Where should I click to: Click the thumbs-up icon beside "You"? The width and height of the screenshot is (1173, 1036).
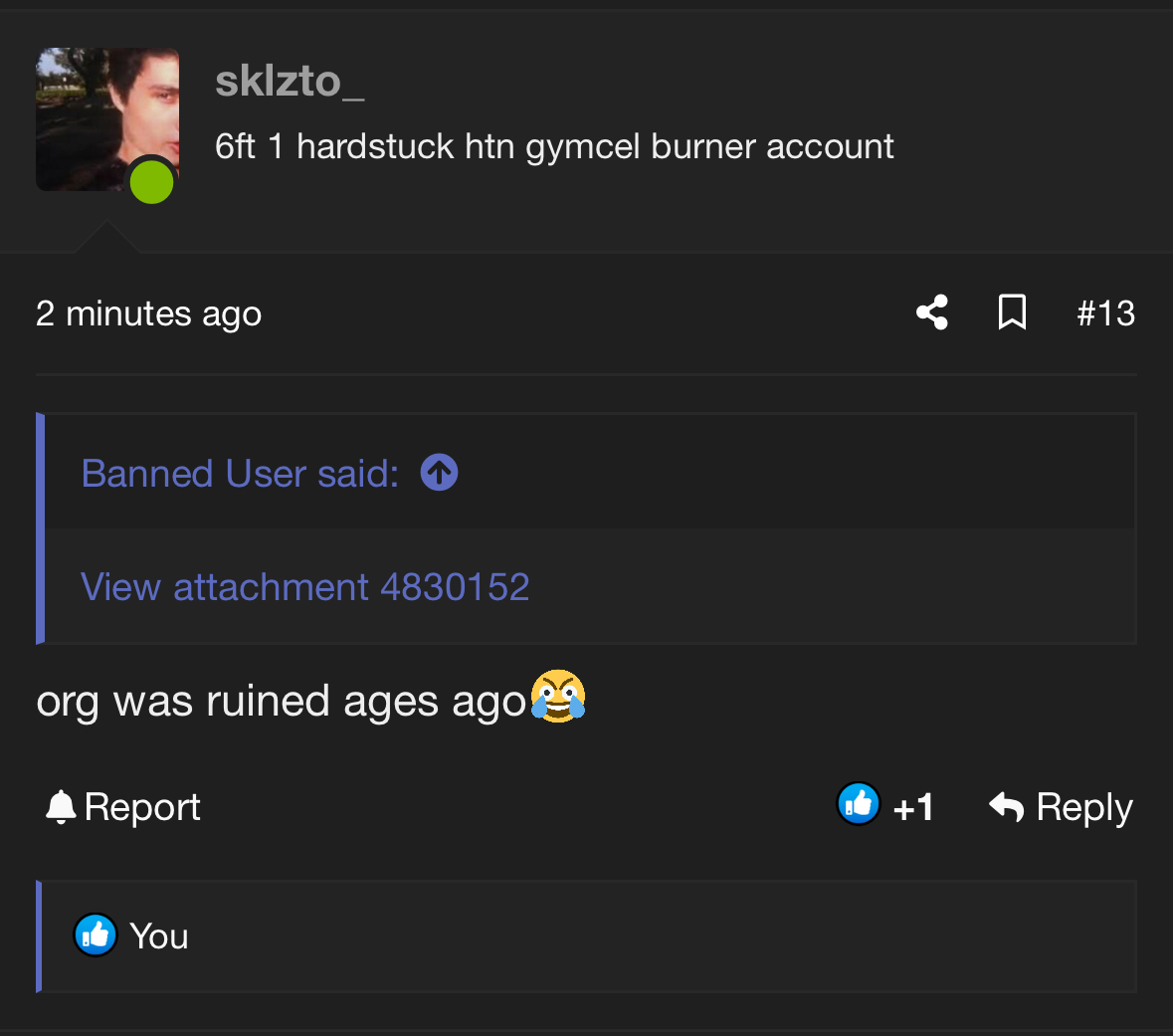96,935
